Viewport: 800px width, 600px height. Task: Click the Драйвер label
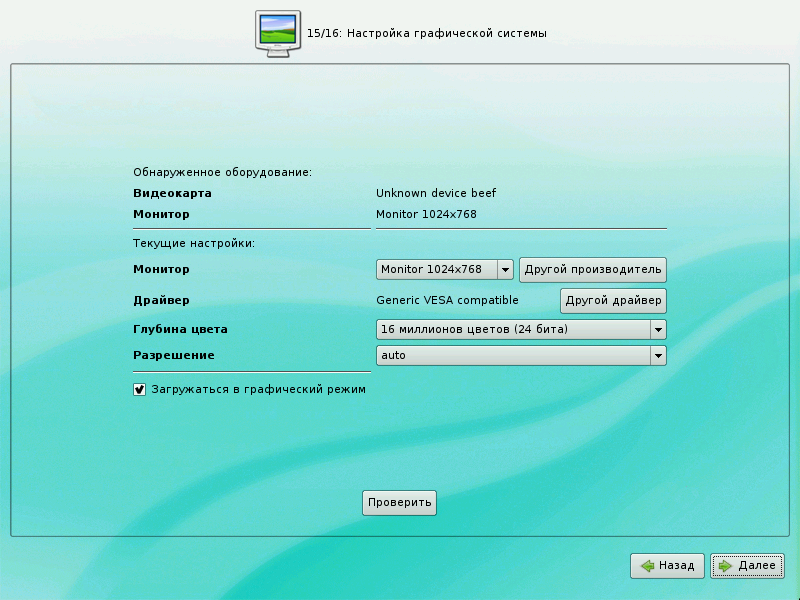click(161, 300)
